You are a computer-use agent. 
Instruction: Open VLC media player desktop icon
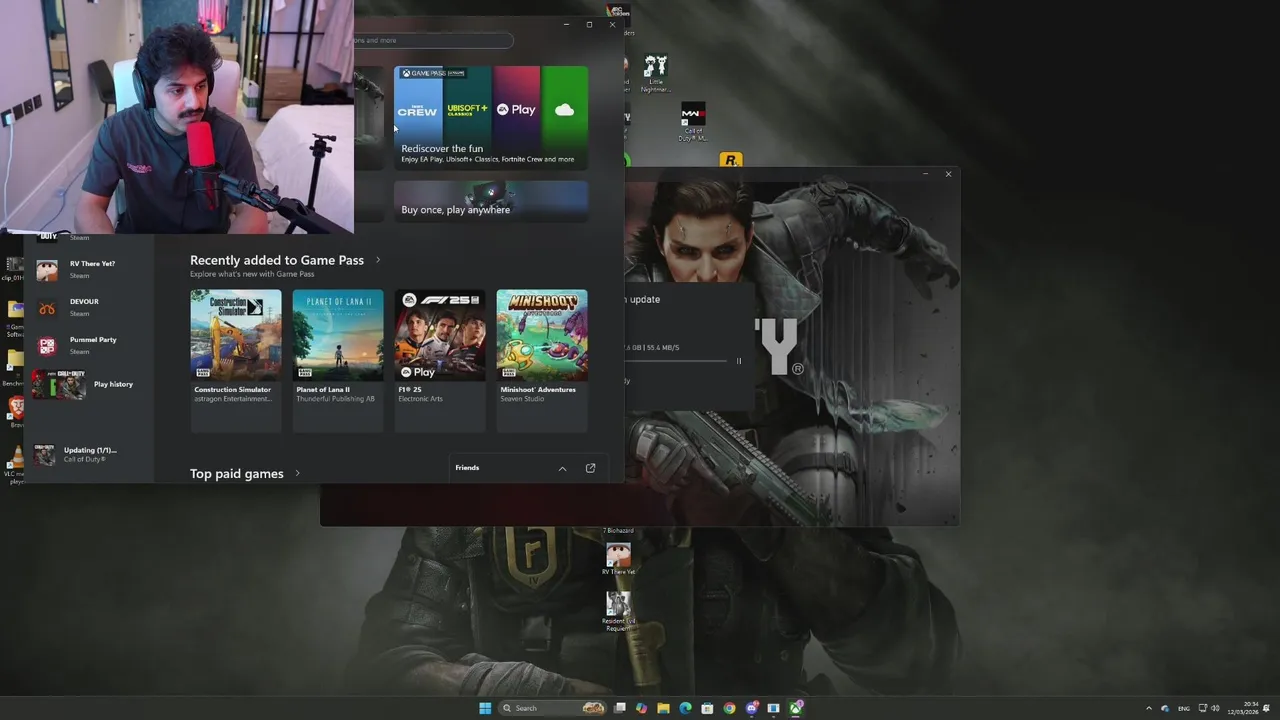pyautogui.click(x=15, y=466)
